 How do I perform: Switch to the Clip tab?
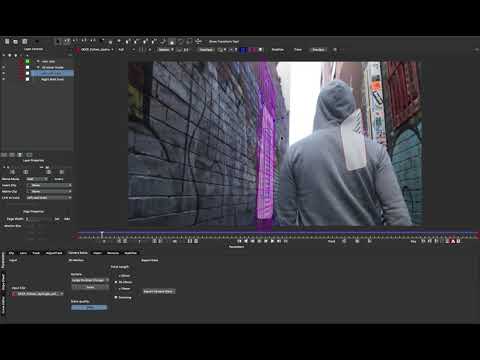tap(11, 253)
